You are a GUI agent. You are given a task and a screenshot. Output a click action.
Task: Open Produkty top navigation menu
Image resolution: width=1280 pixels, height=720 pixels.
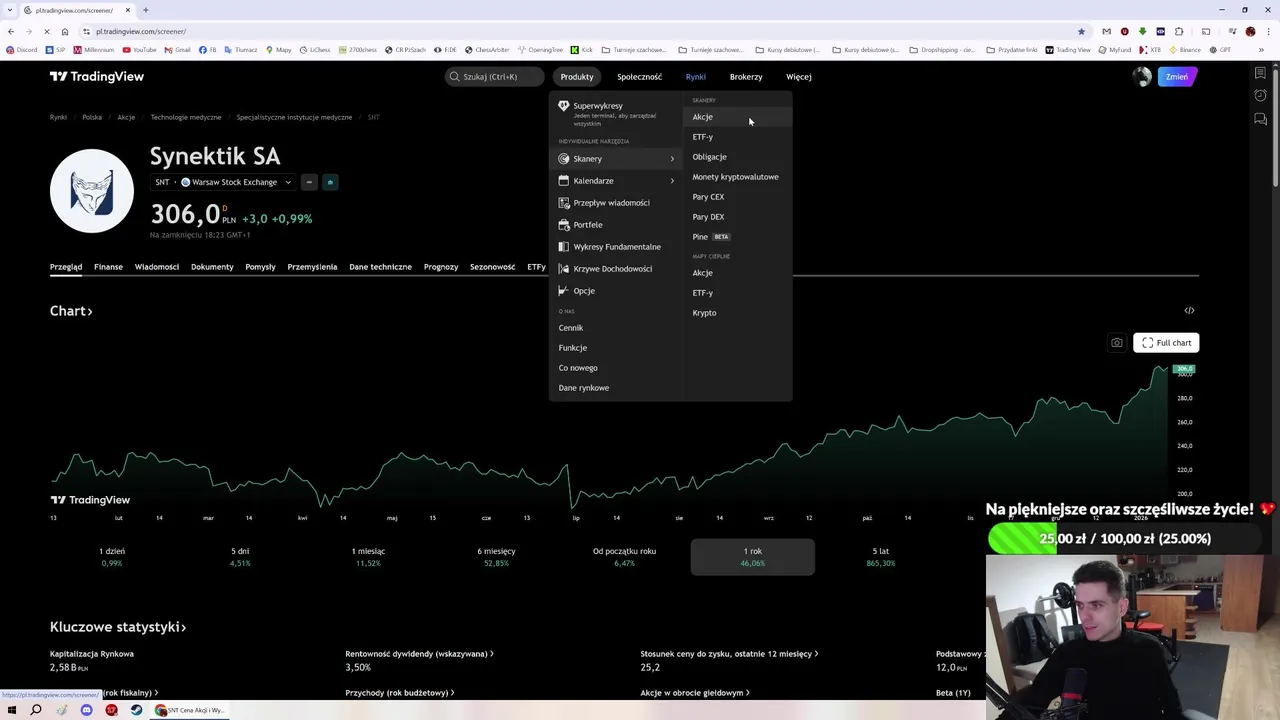[577, 77]
